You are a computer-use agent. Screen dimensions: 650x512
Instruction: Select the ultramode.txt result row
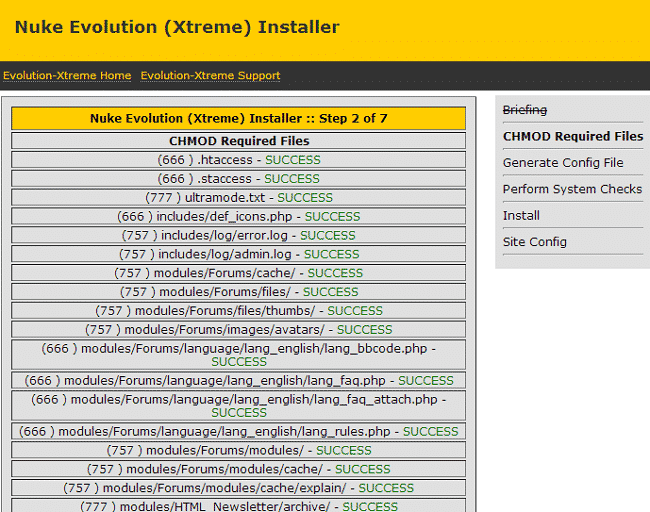(x=239, y=198)
